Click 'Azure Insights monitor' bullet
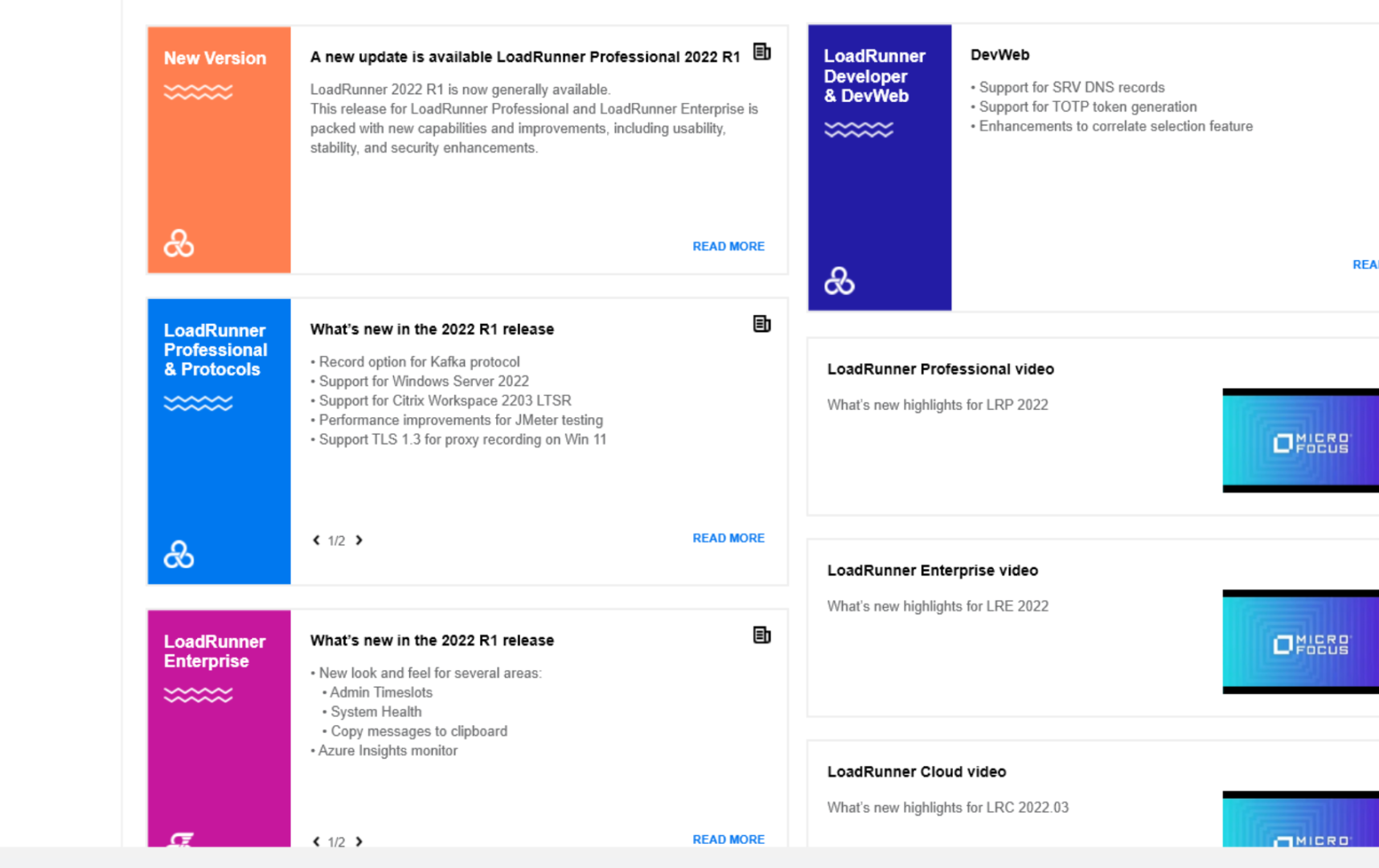This screenshot has height=868, width=1379. 384,751
